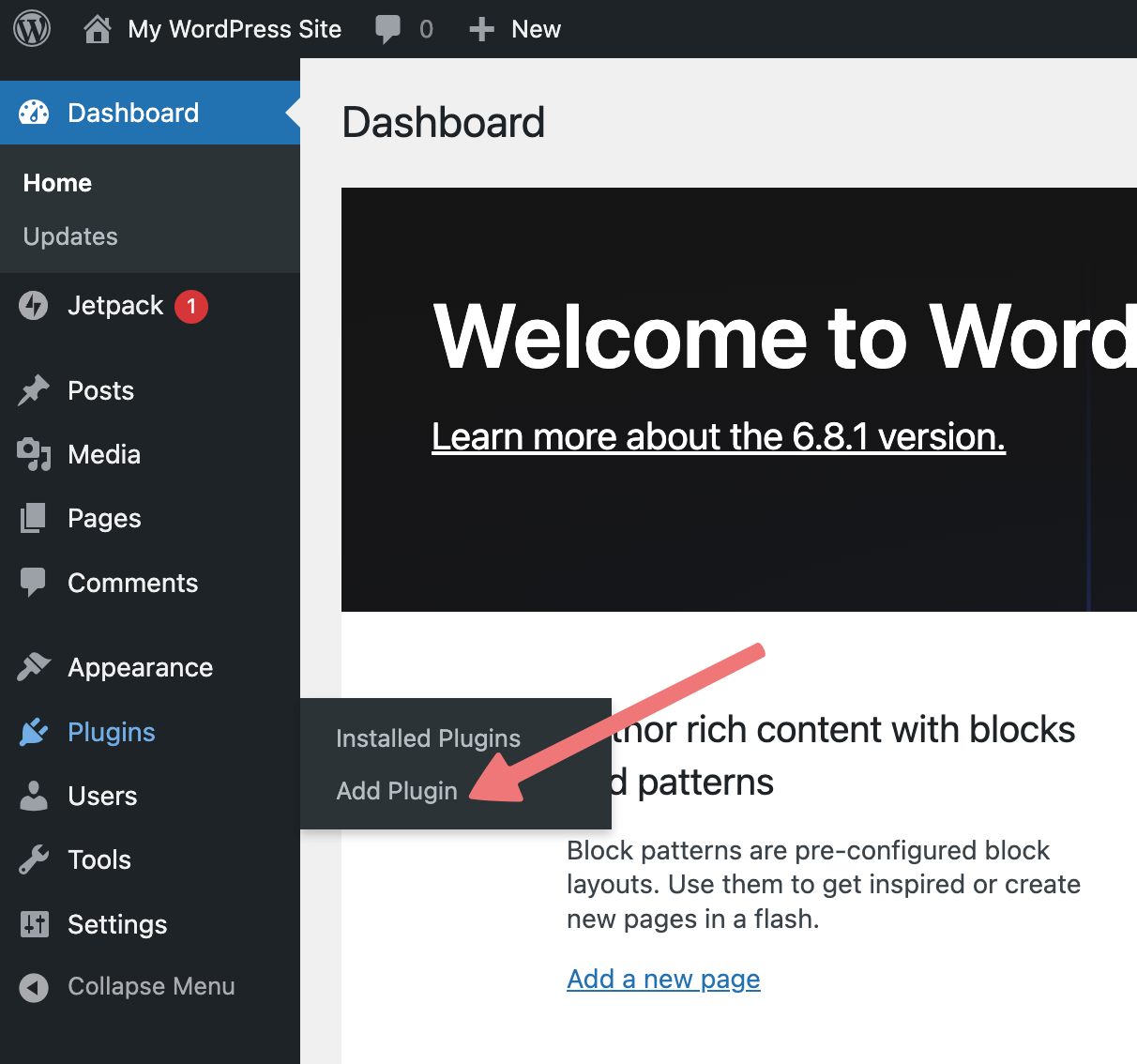
Task: Open the Posts menu
Action: (x=100, y=390)
